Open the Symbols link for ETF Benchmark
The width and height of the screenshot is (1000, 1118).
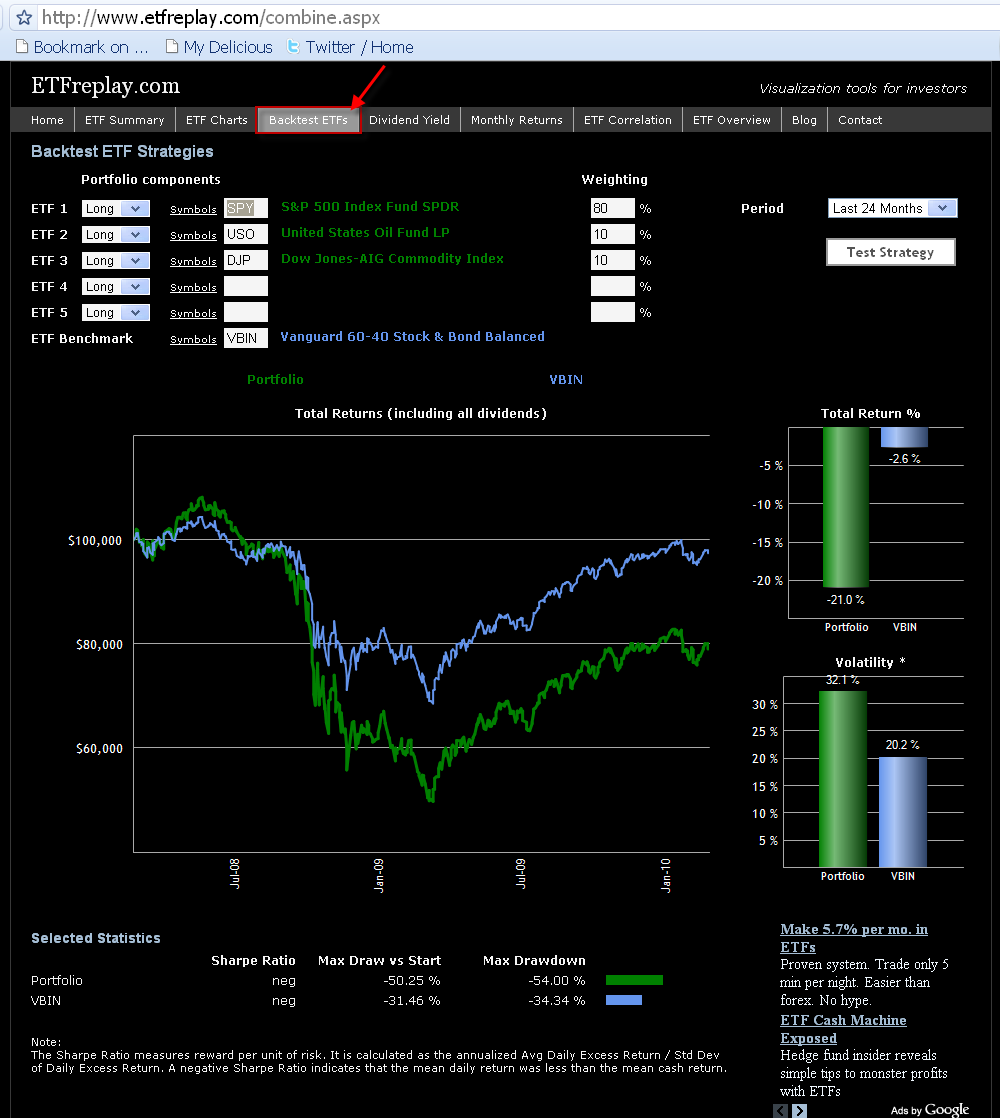193,339
